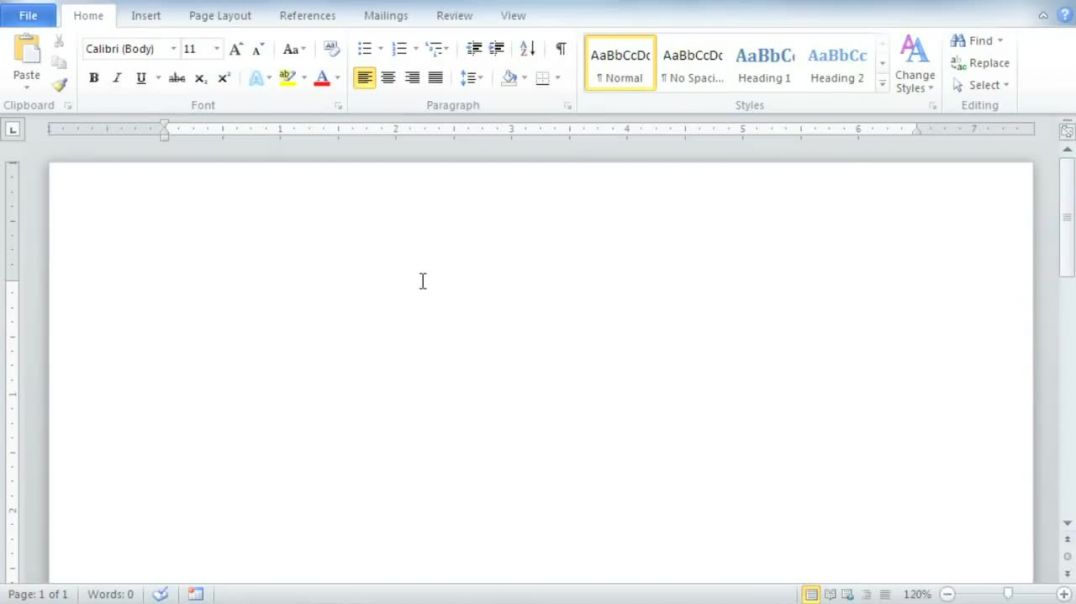Click the Multilevel List icon
Viewport: 1076px width, 604px height.
(434, 49)
